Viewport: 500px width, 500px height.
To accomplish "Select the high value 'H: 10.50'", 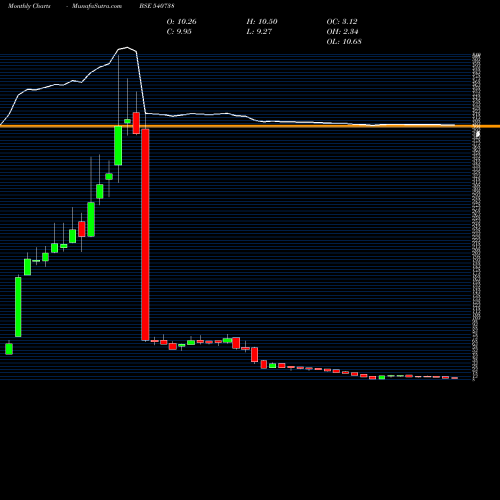I will (262, 21).
